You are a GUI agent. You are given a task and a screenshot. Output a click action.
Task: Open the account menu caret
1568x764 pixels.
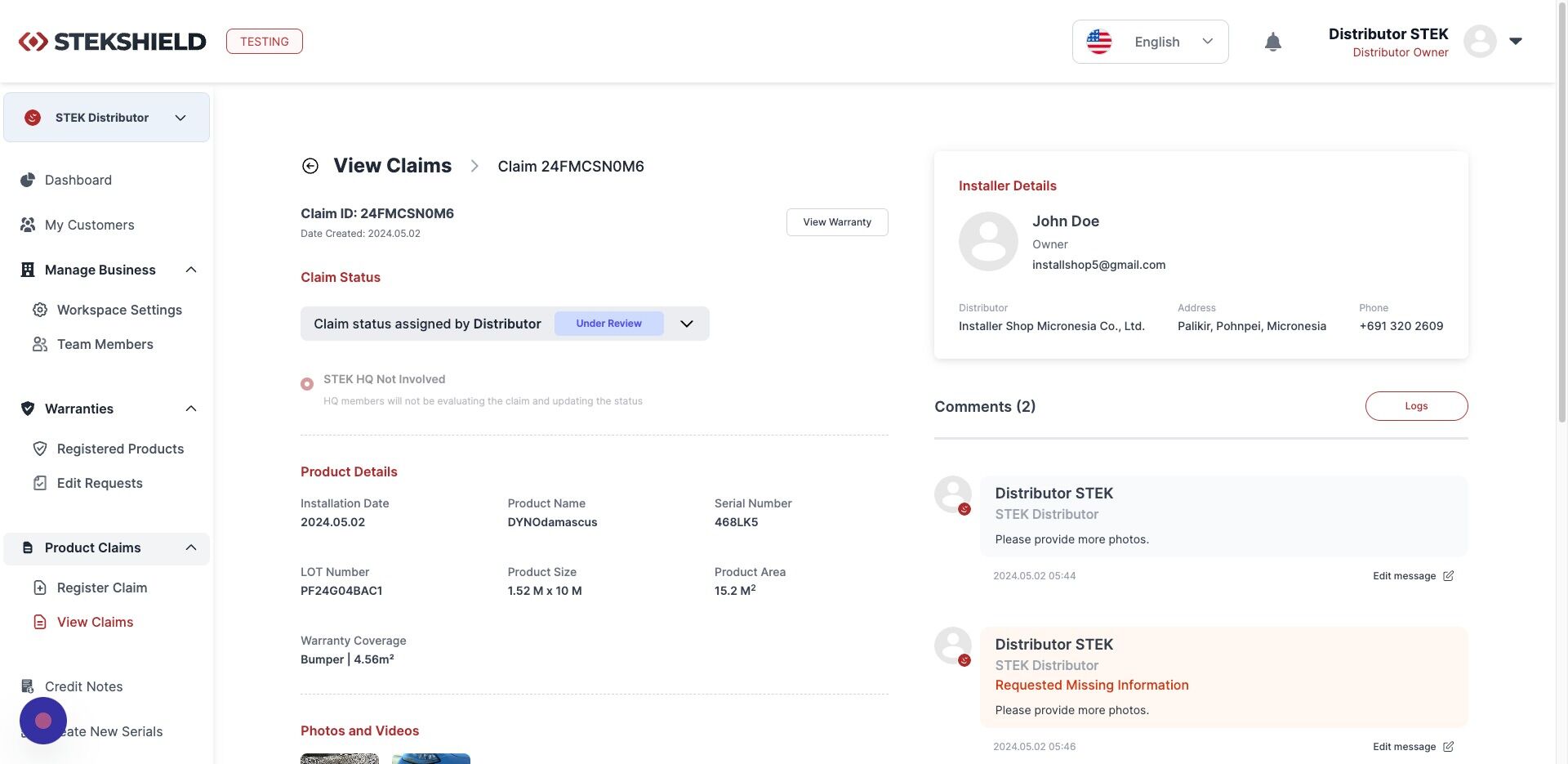[1516, 41]
